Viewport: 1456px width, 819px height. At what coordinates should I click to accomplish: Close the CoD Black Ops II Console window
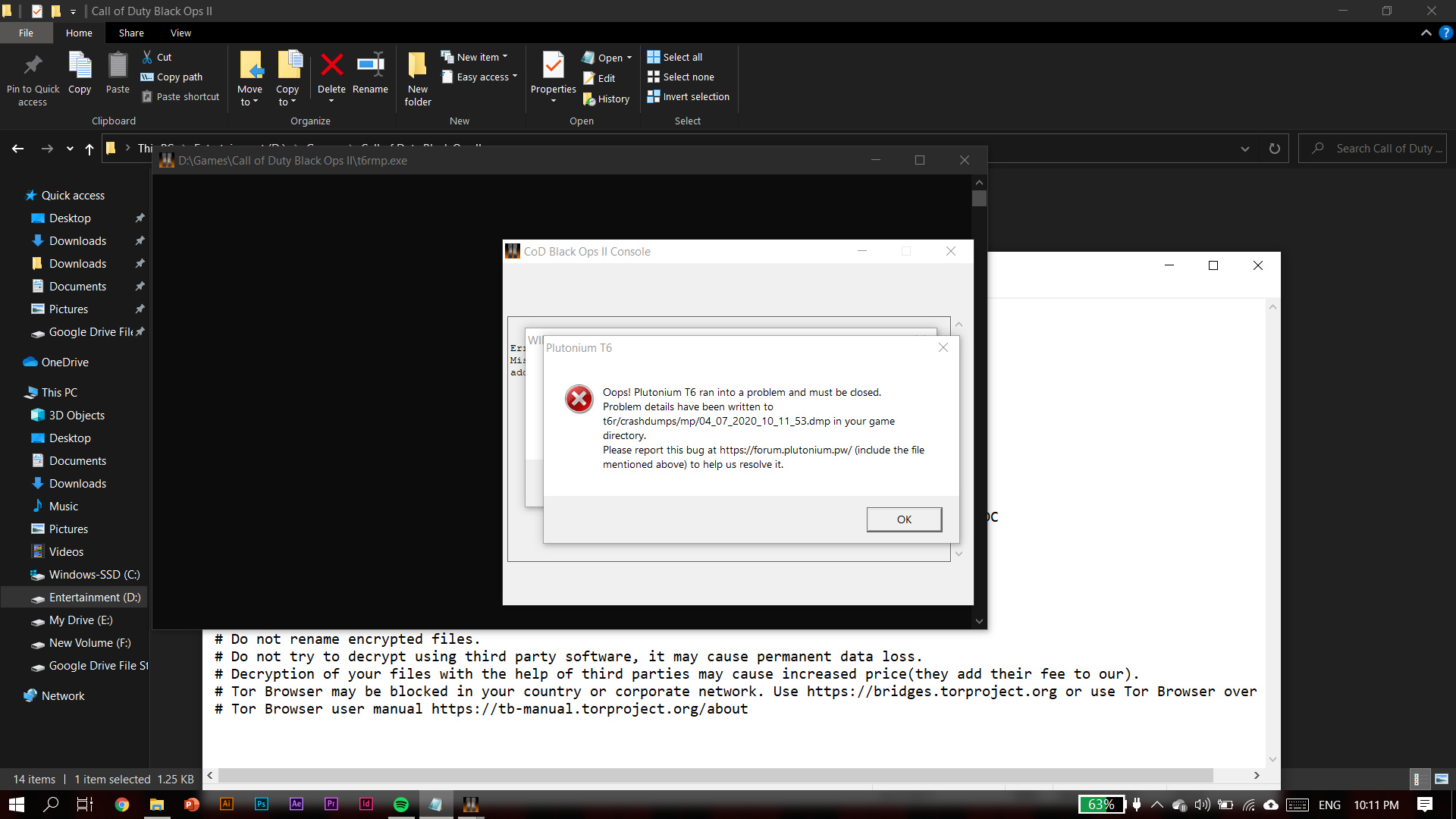tap(951, 251)
